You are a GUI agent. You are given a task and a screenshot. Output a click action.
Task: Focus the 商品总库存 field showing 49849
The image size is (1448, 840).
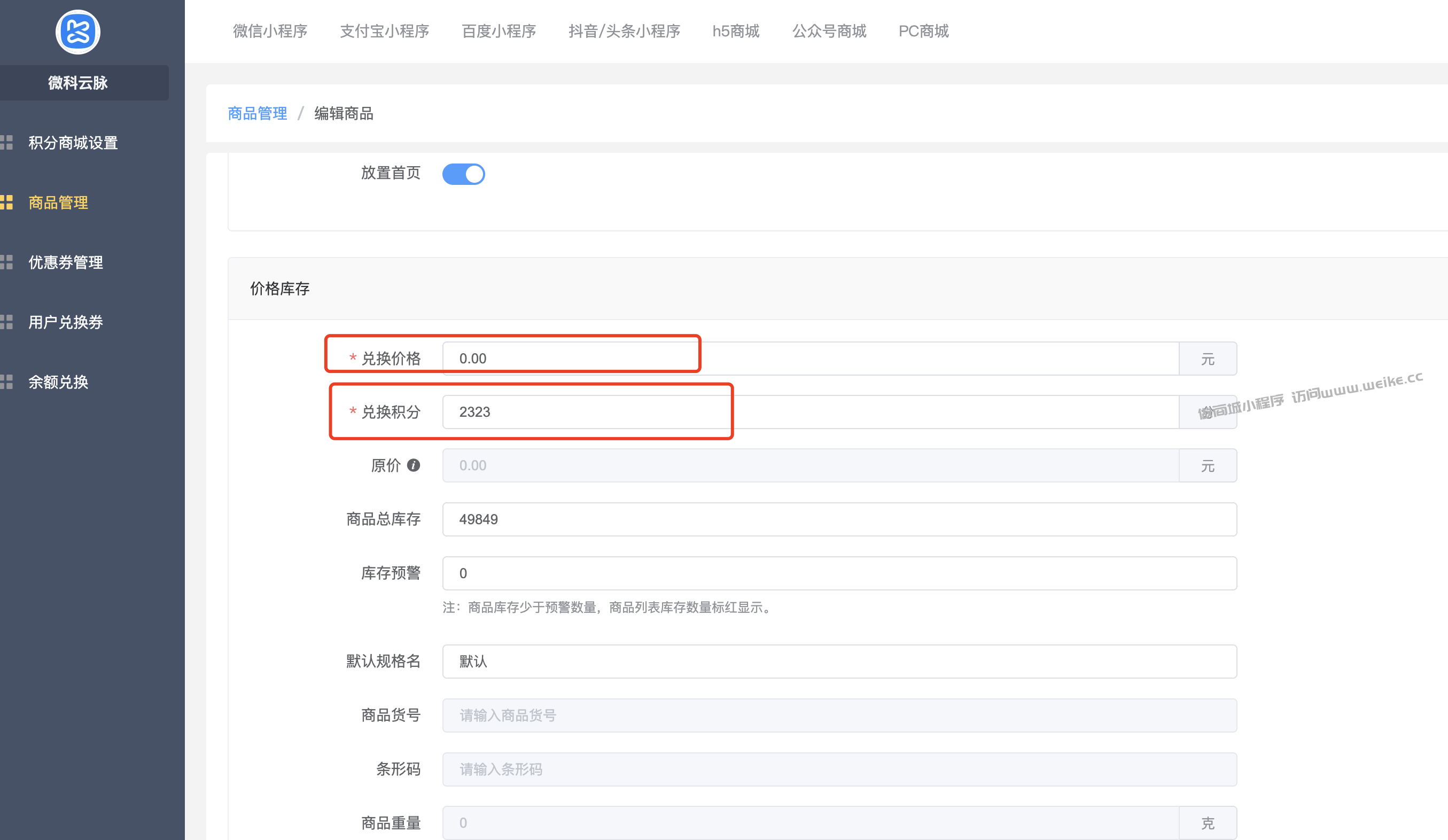coord(839,519)
